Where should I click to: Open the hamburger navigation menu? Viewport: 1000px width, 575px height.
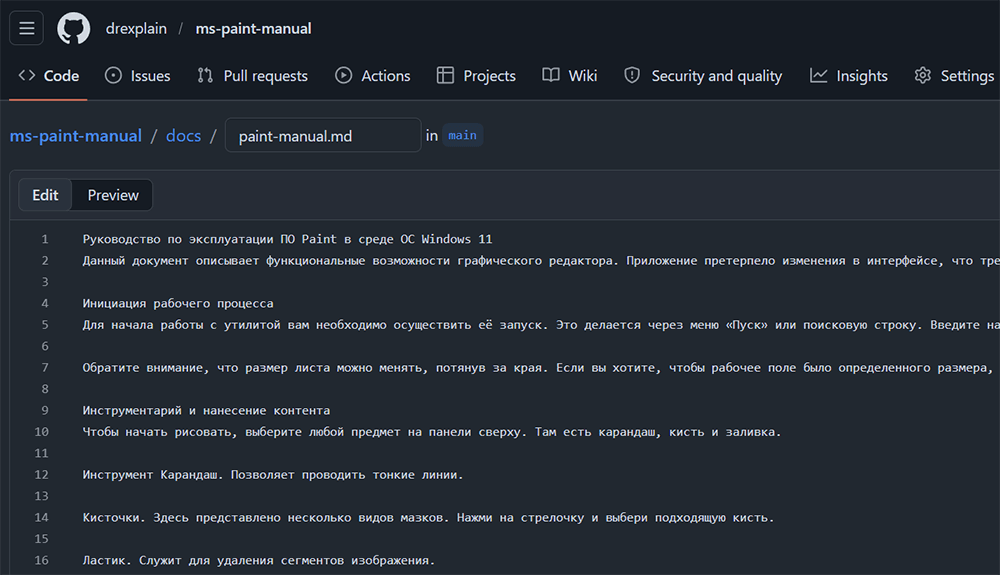[x=26, y=28]
